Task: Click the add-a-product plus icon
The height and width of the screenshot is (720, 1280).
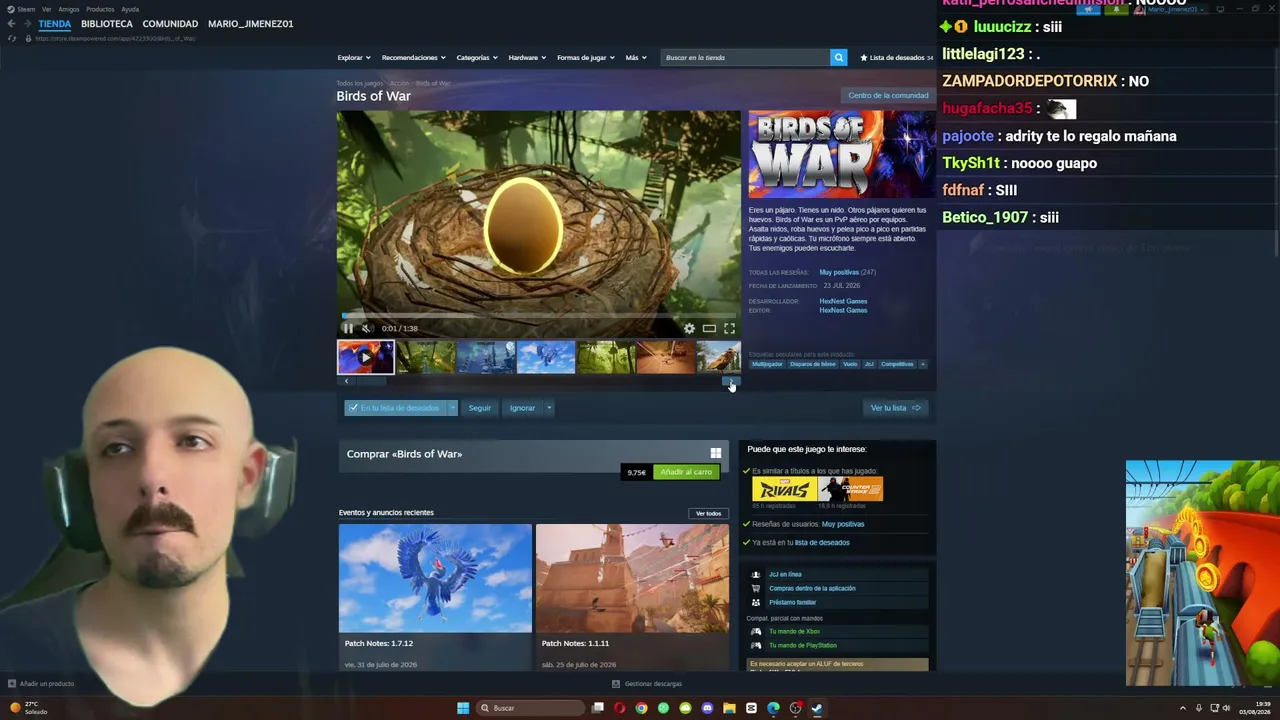Action: point(11,684)
